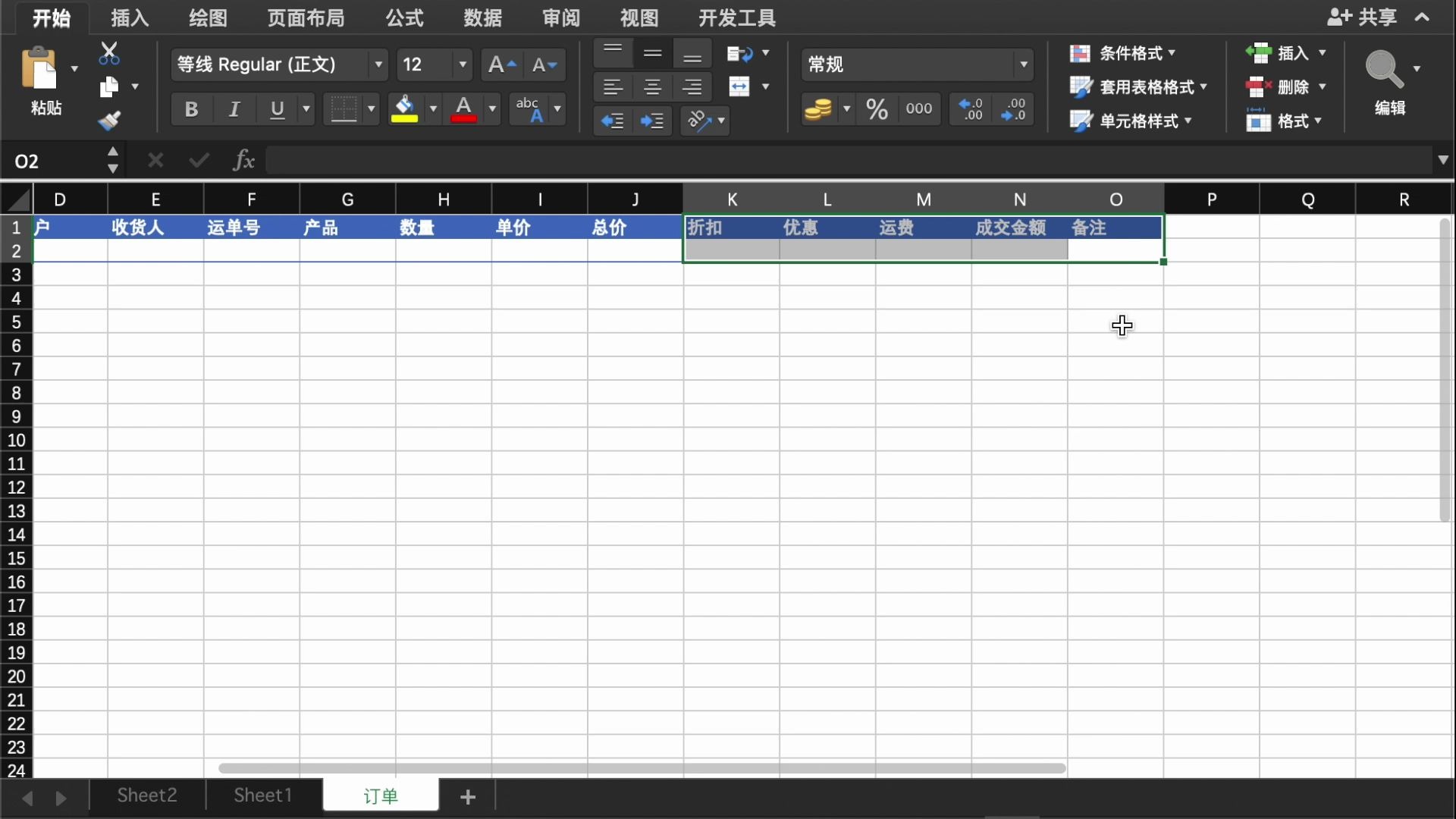Apply the yellow fill color
Viewport: 1456px width, 819px height.
pyautogui.click(x=404, y=109)
